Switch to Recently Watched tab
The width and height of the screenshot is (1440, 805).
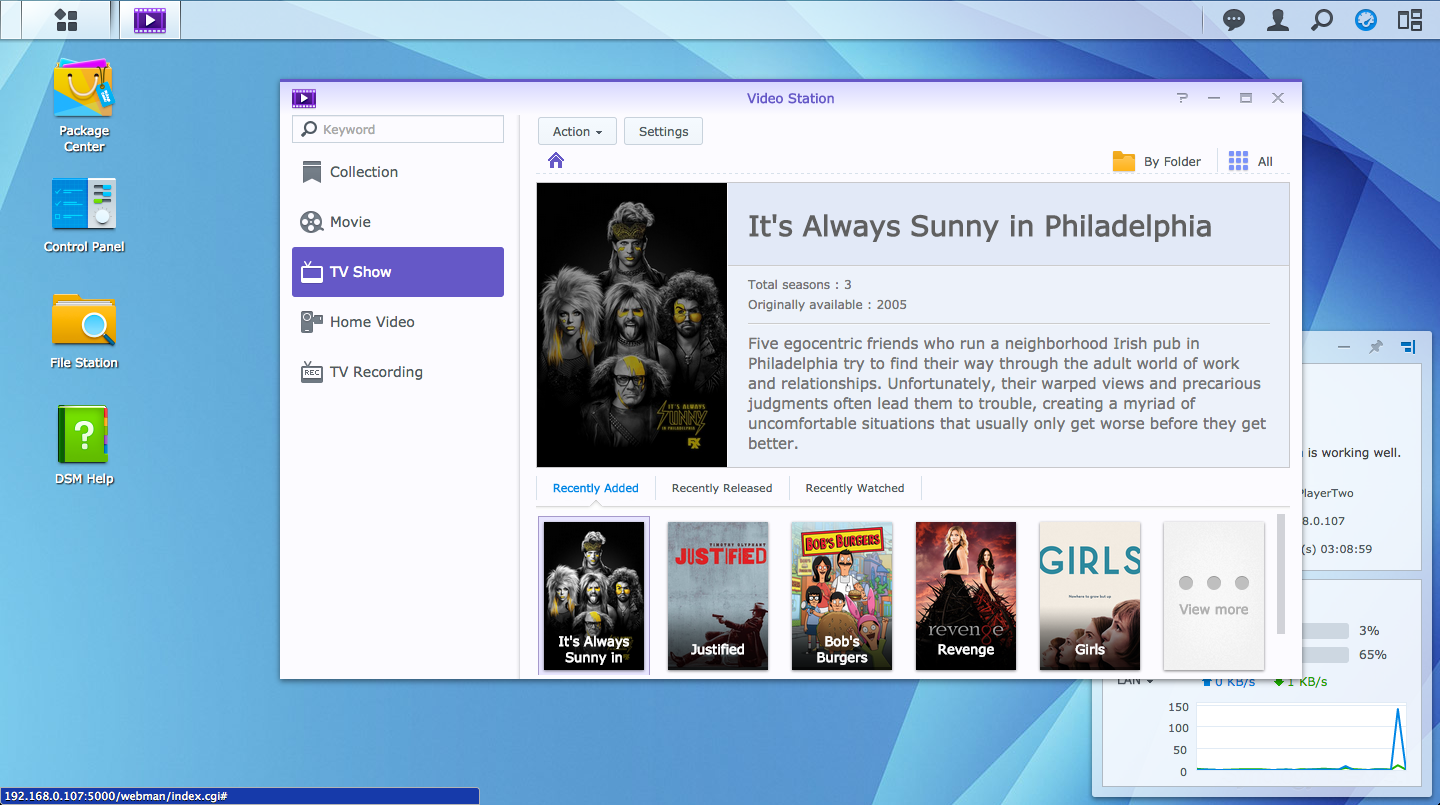point(855,488)
